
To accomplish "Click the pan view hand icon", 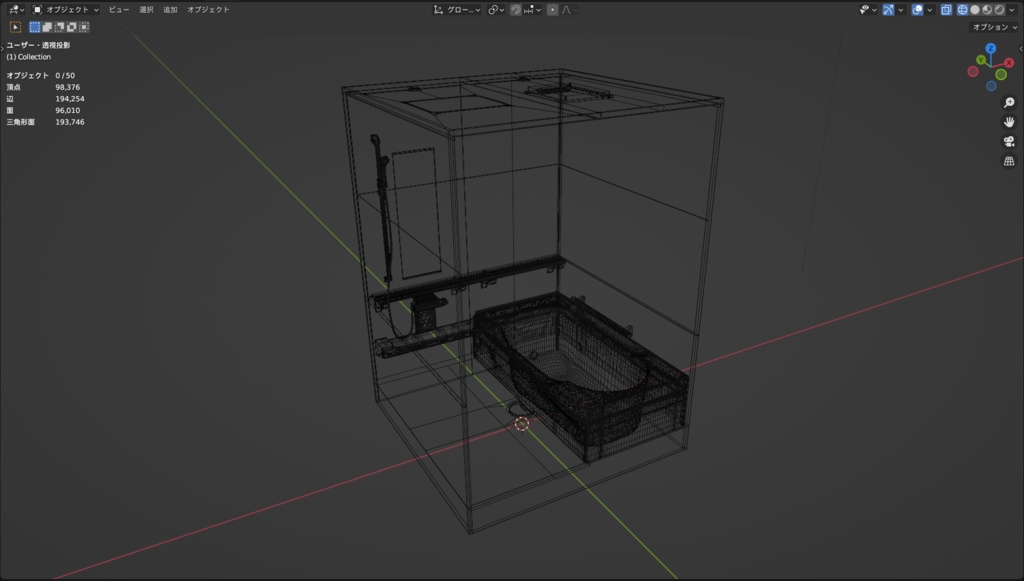I will pyautogui.click(x=1009, y=122).
